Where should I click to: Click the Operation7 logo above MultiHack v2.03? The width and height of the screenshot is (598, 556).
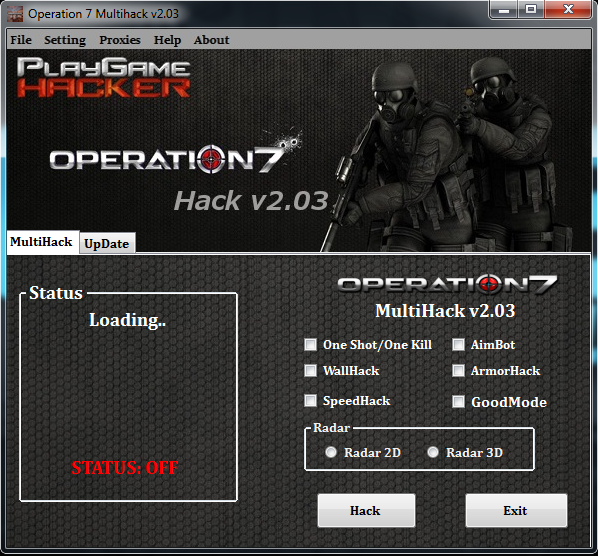pyautogui.click(x=447, y=284)
